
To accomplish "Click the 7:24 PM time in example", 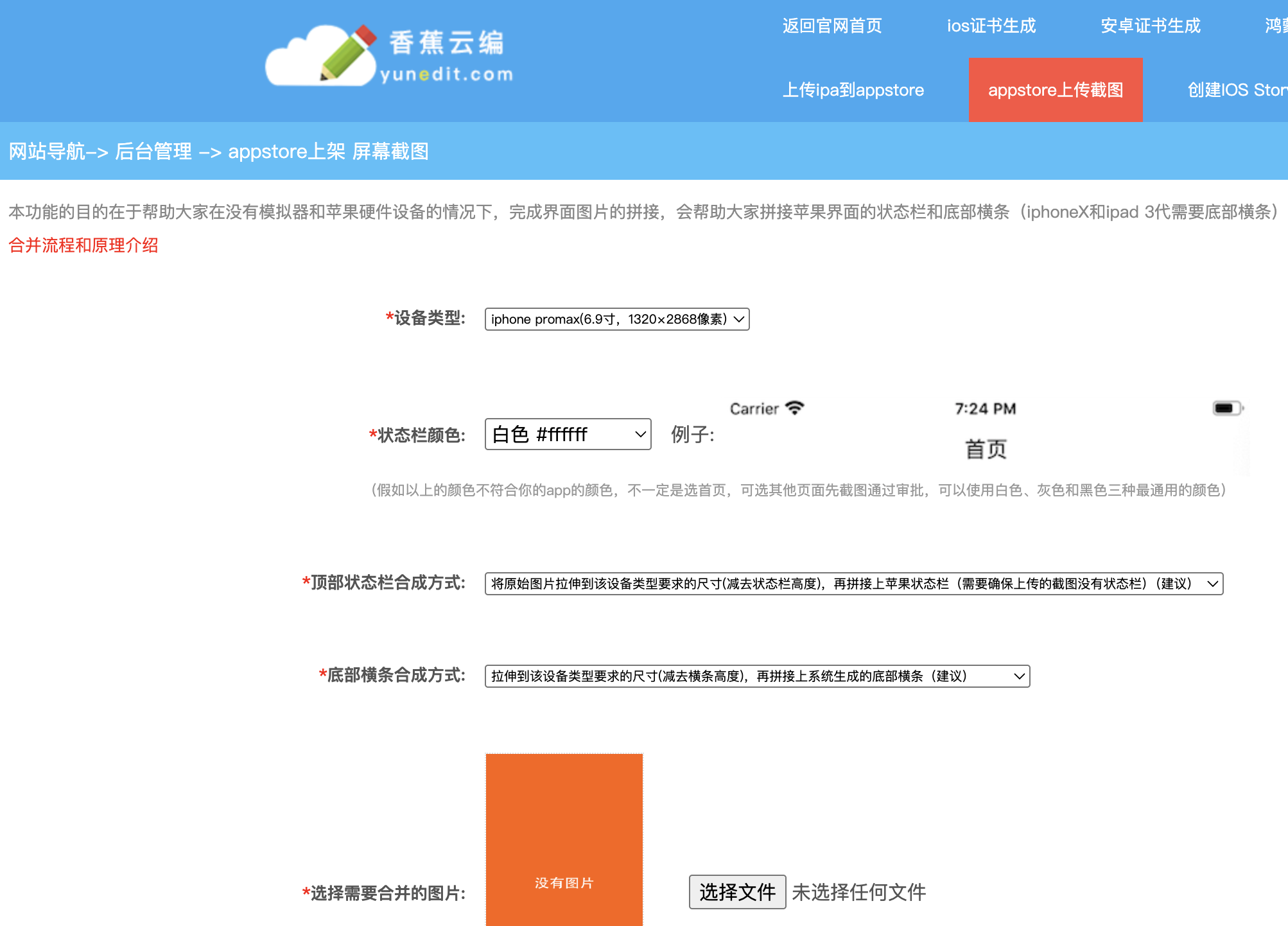I will coord(985,408).
